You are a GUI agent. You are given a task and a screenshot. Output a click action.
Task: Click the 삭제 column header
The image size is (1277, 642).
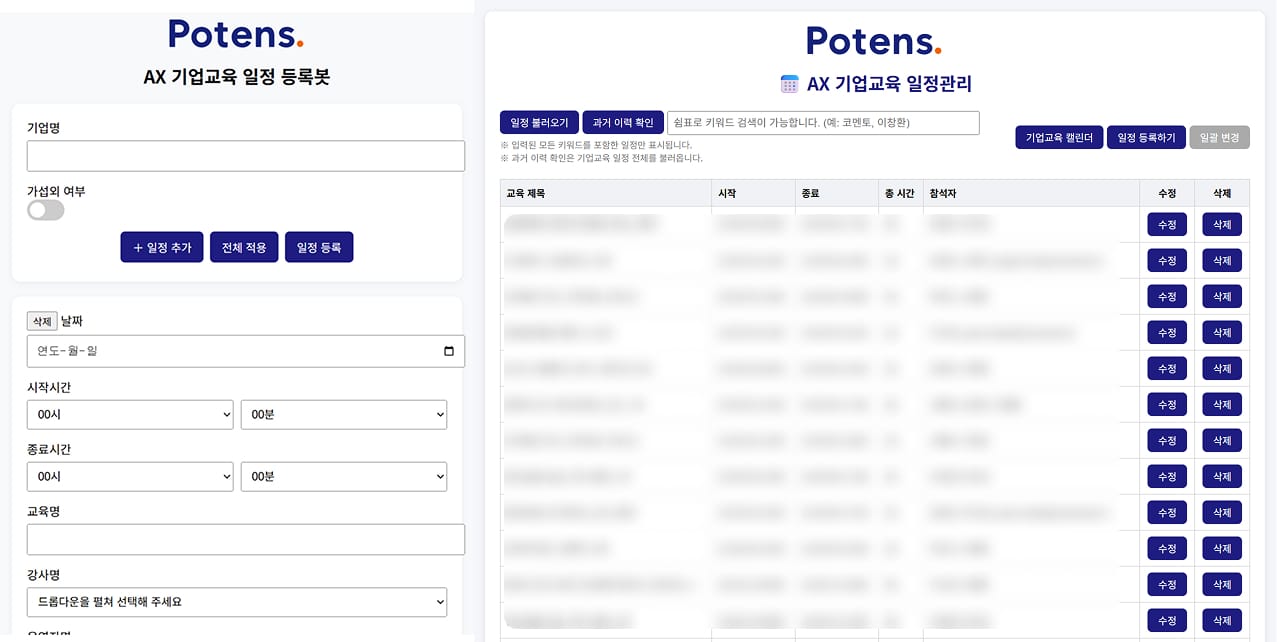pos(1222,193)
